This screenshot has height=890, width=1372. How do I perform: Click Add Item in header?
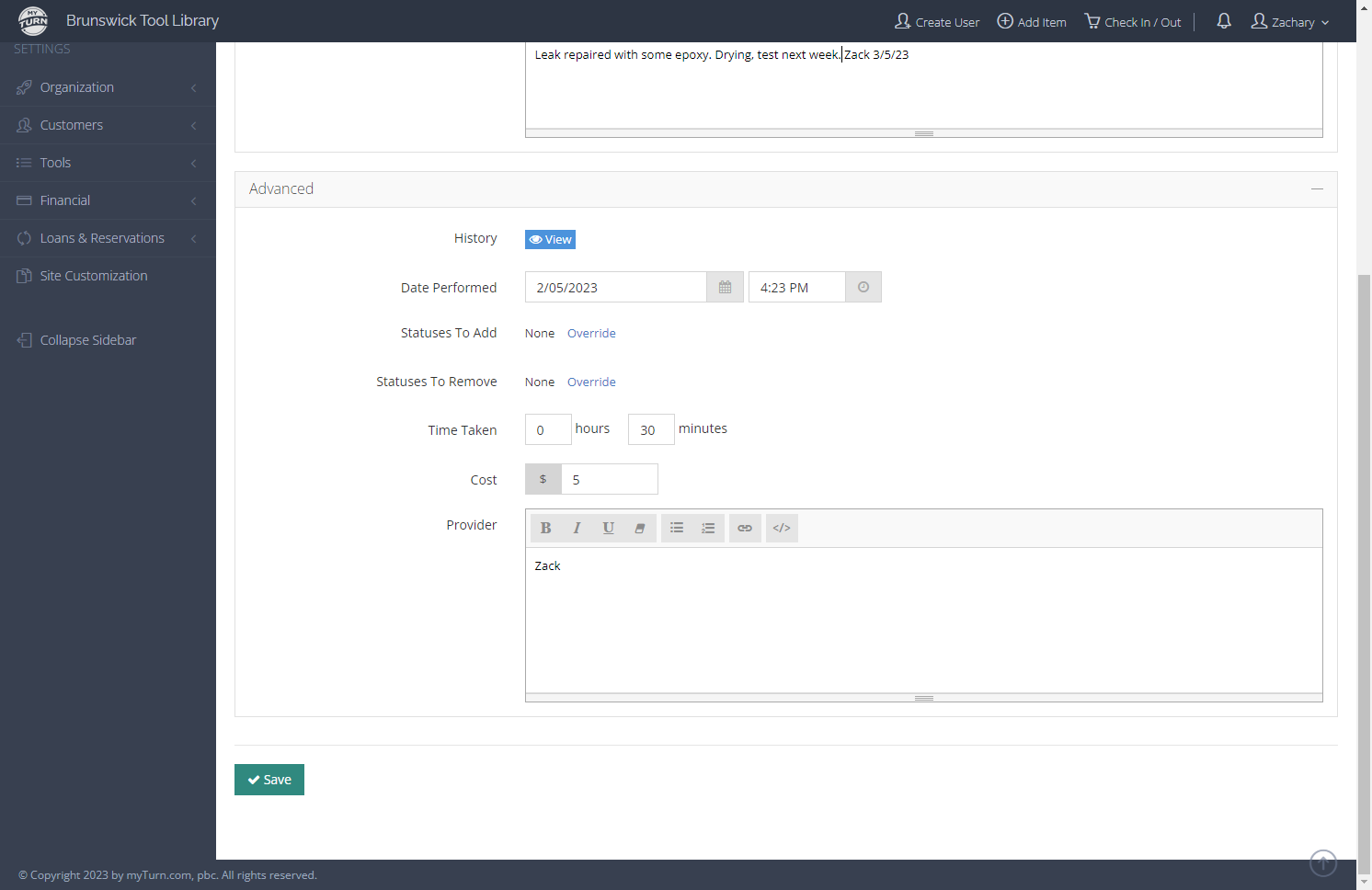coord(1032,21)
